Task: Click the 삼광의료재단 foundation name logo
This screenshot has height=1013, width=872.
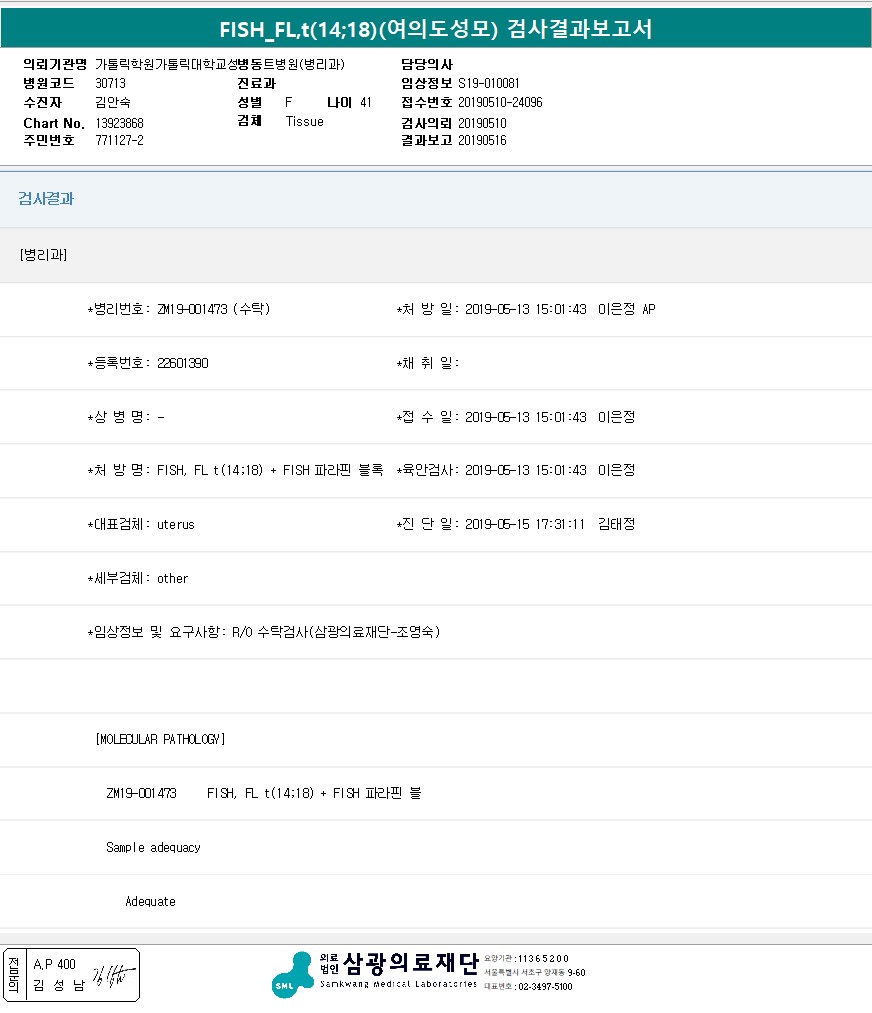Action: pyautogui.click(x=410, y=964)
